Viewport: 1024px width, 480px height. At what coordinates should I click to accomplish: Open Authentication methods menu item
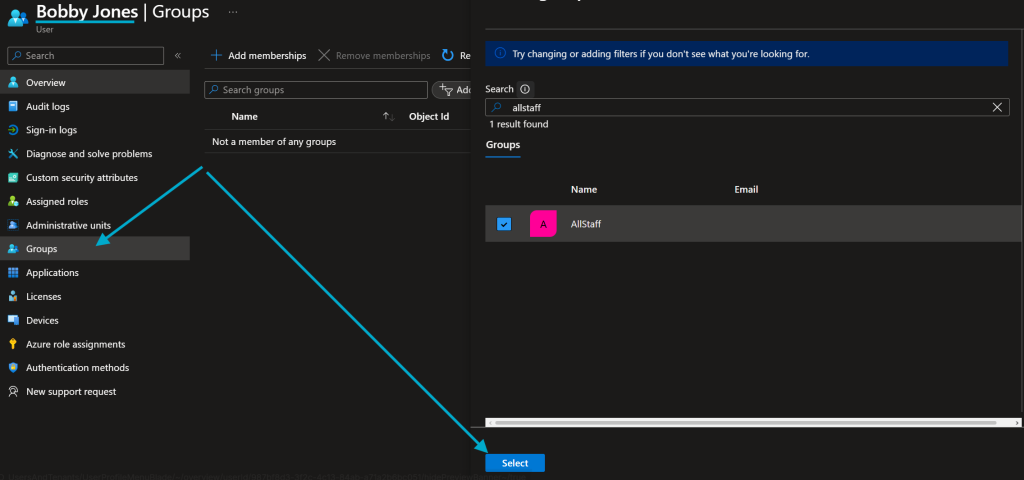click(x=77, y=368)
